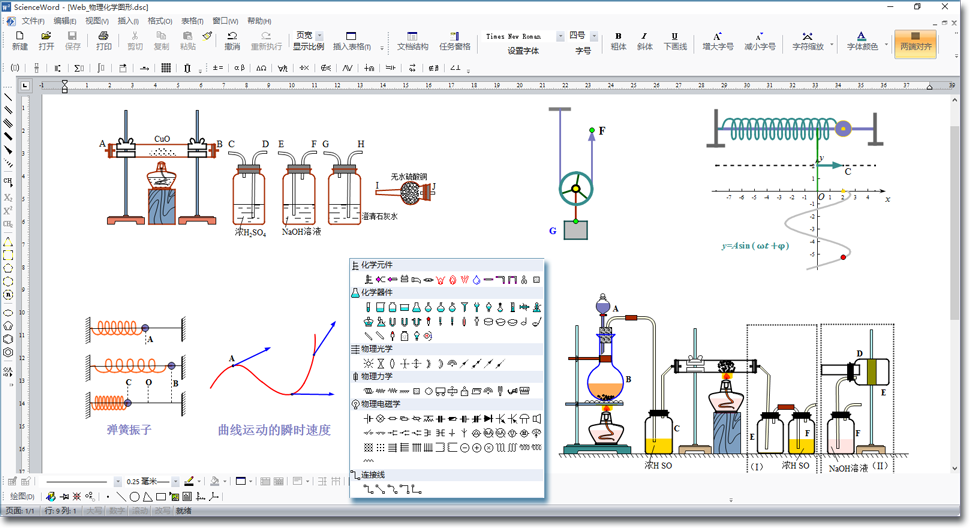This screenshot has height=530, width=974.
Task: Click the 打印 (Print) toolbar icon
Action: (104, 40)
